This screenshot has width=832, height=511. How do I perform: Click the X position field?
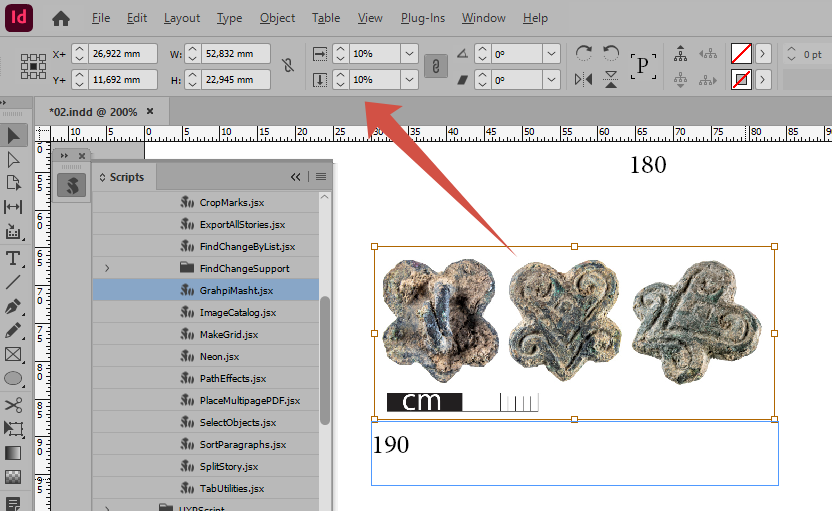[x=123, y=54]
